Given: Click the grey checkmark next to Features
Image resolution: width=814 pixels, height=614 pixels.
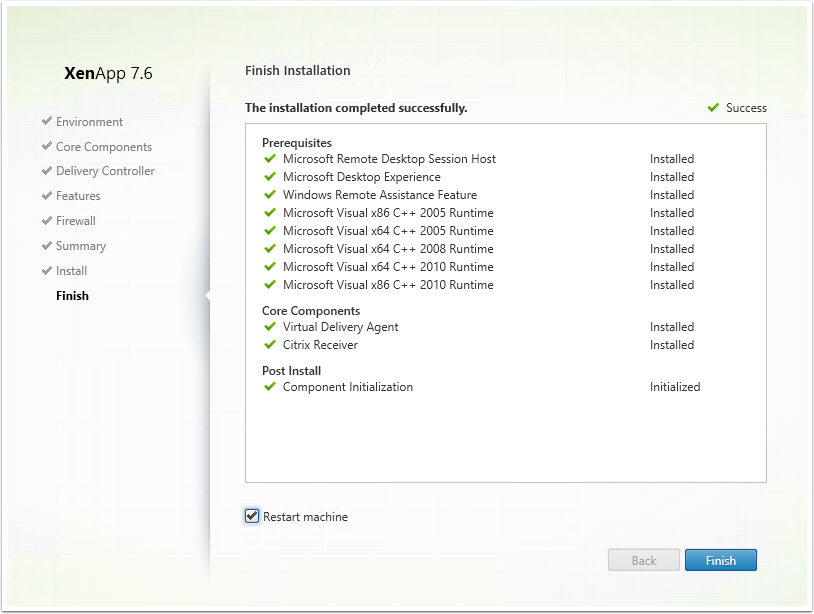Looking at the screenshot, I should (47, 195).
